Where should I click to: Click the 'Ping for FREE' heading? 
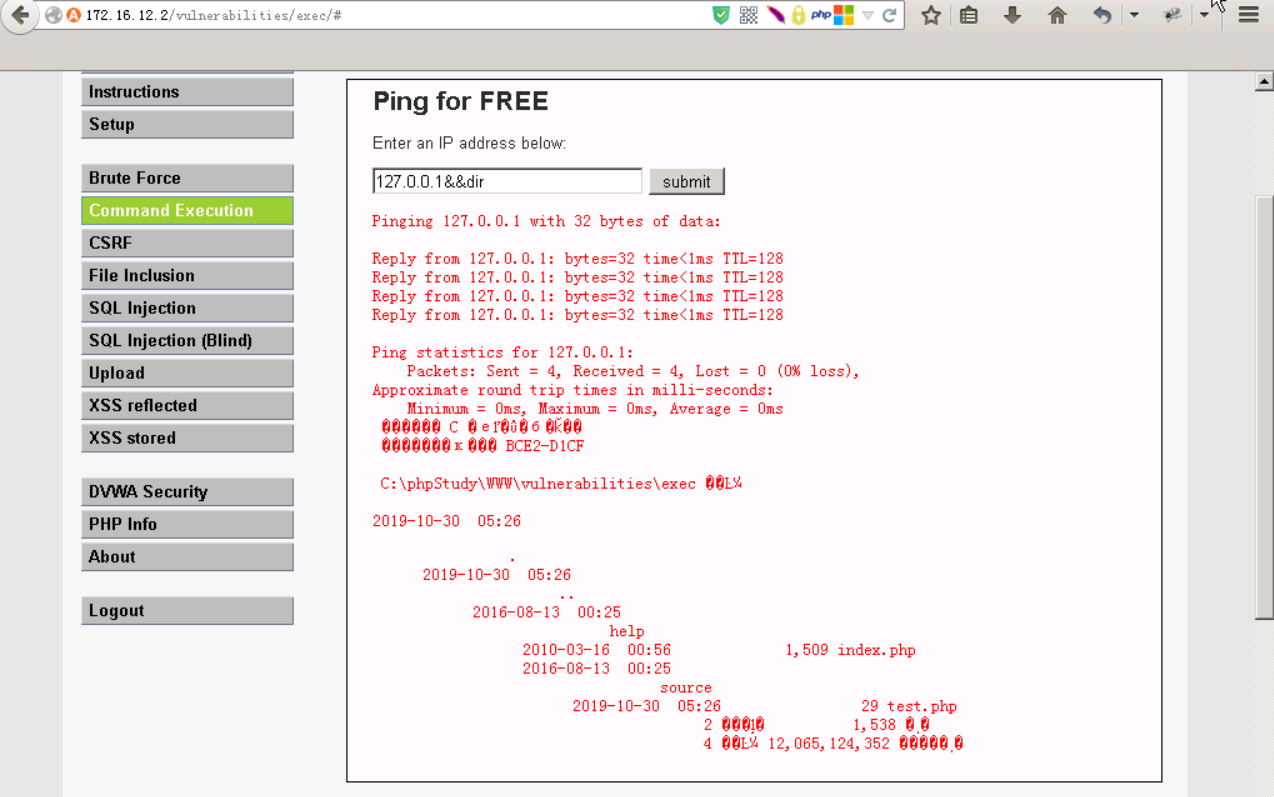[x=460, y=101]
